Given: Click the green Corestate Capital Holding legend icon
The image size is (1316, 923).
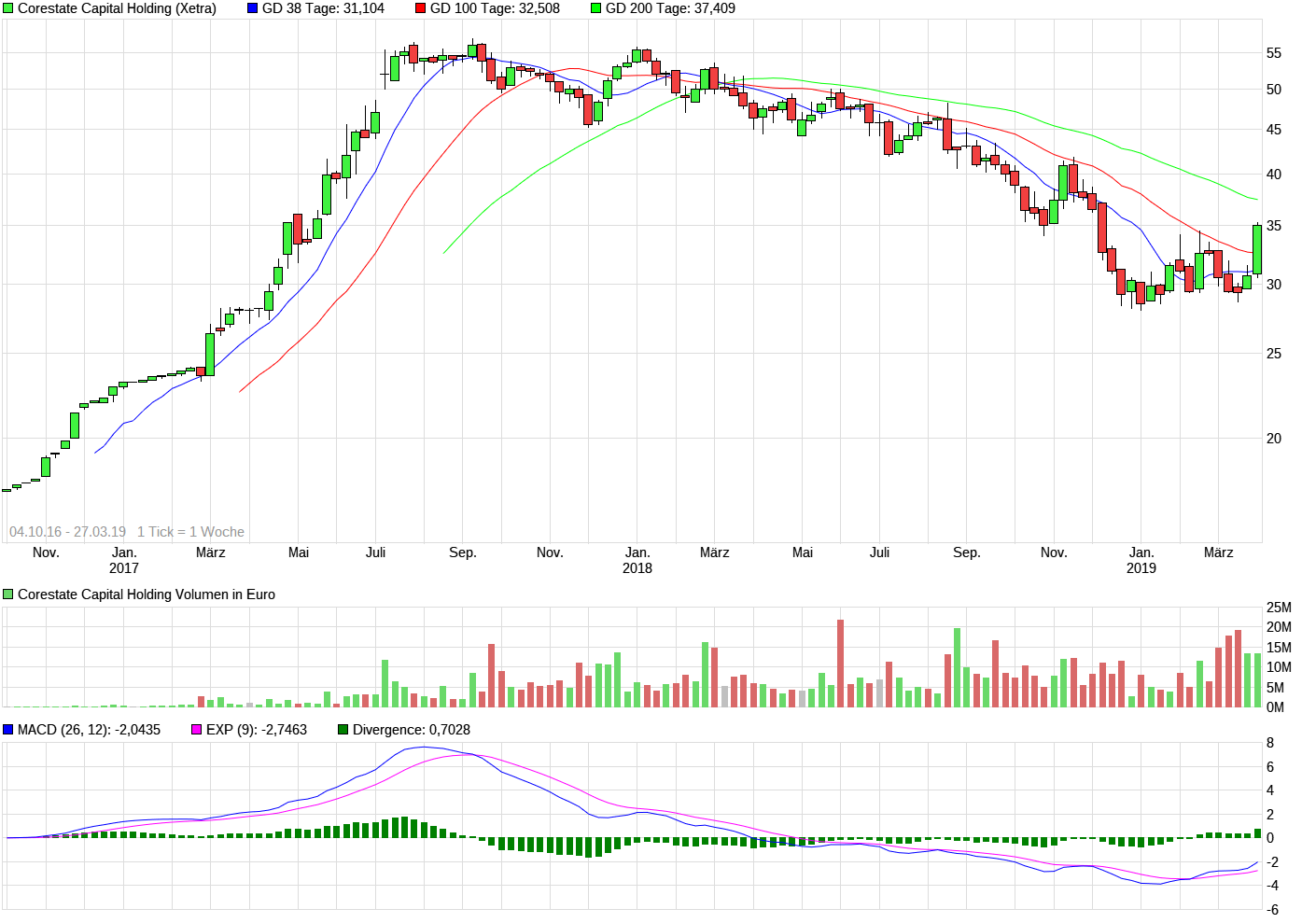Looking at the screenshot, I should (x=7, y=8).
